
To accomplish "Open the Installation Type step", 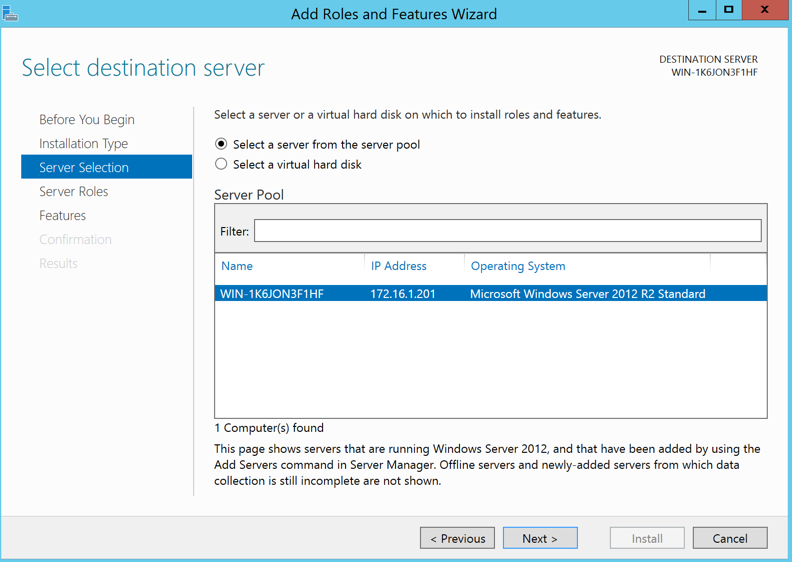I will point(83,143).
